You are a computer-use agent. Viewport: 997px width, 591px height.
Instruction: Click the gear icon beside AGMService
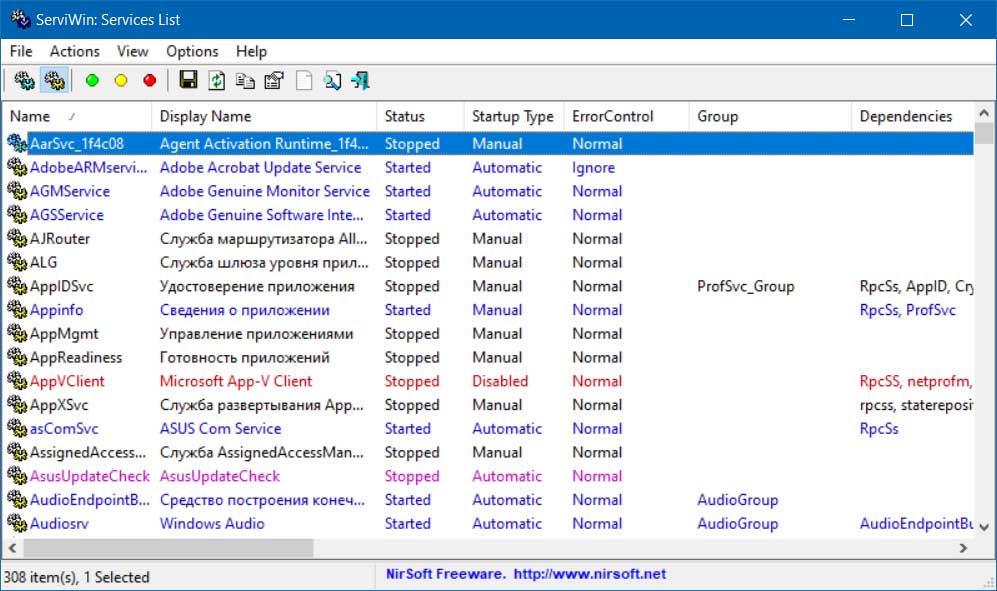point(17,191)
